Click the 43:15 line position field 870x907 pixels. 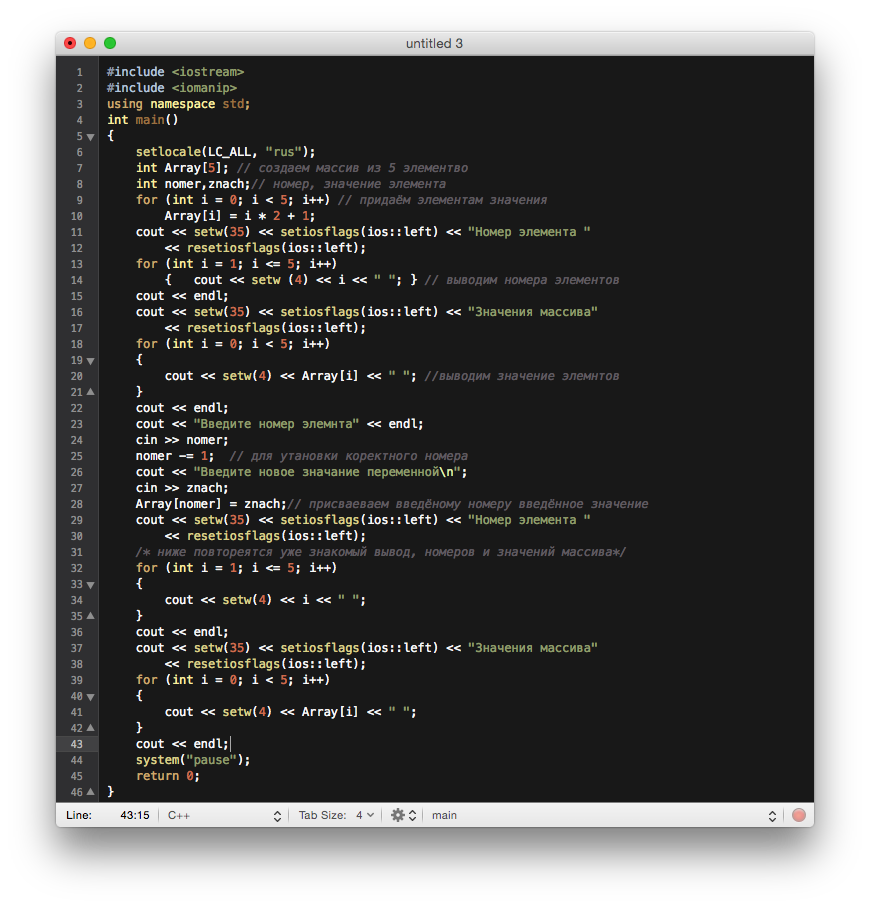click(134, 815)
